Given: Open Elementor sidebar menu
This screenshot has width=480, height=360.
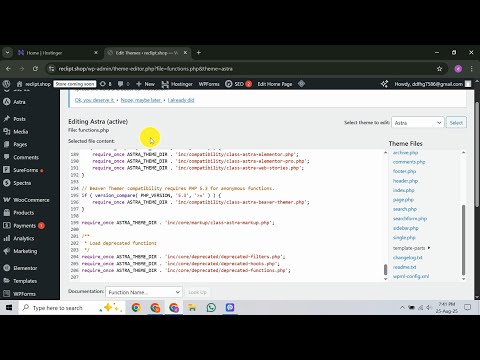Looking at the screenshot, I should pos(25,268).
